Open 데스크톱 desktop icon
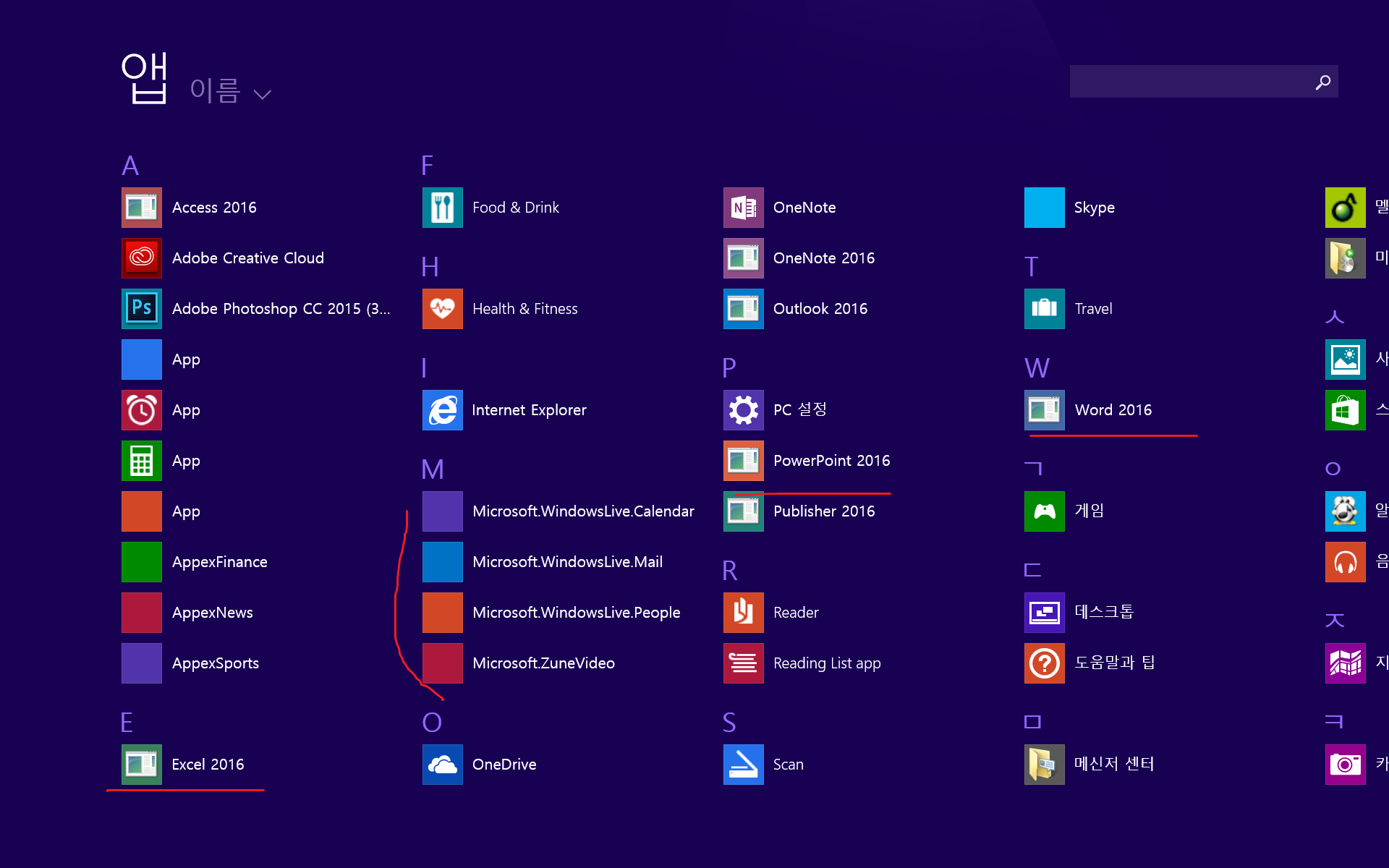 point(1045,613)
